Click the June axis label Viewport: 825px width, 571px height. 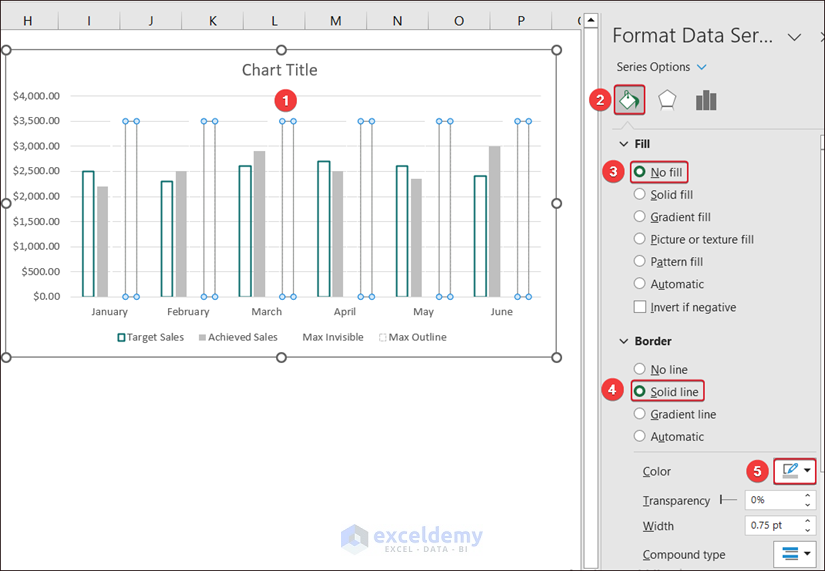(x=501, y=312)
